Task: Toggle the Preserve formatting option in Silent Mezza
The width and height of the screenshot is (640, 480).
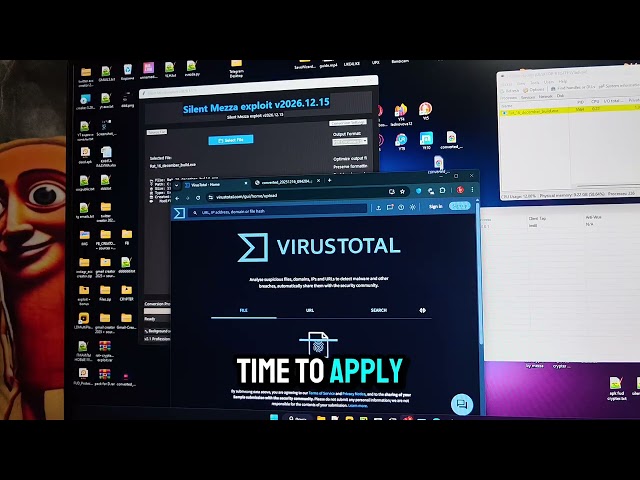Action: [350, 166]
